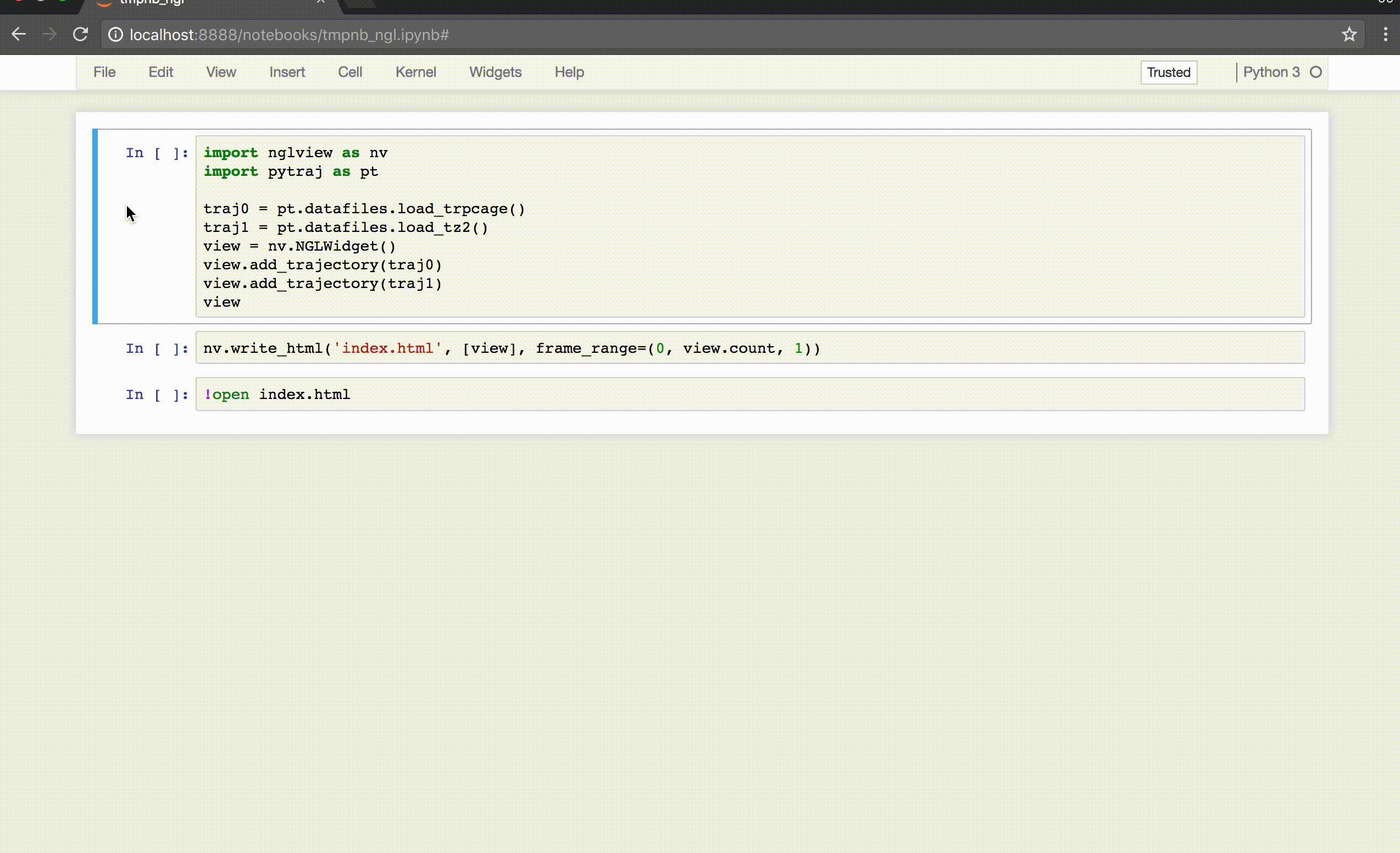Click the browser back arrow
Screen dimensions: 1400x853
pos(19,34)
